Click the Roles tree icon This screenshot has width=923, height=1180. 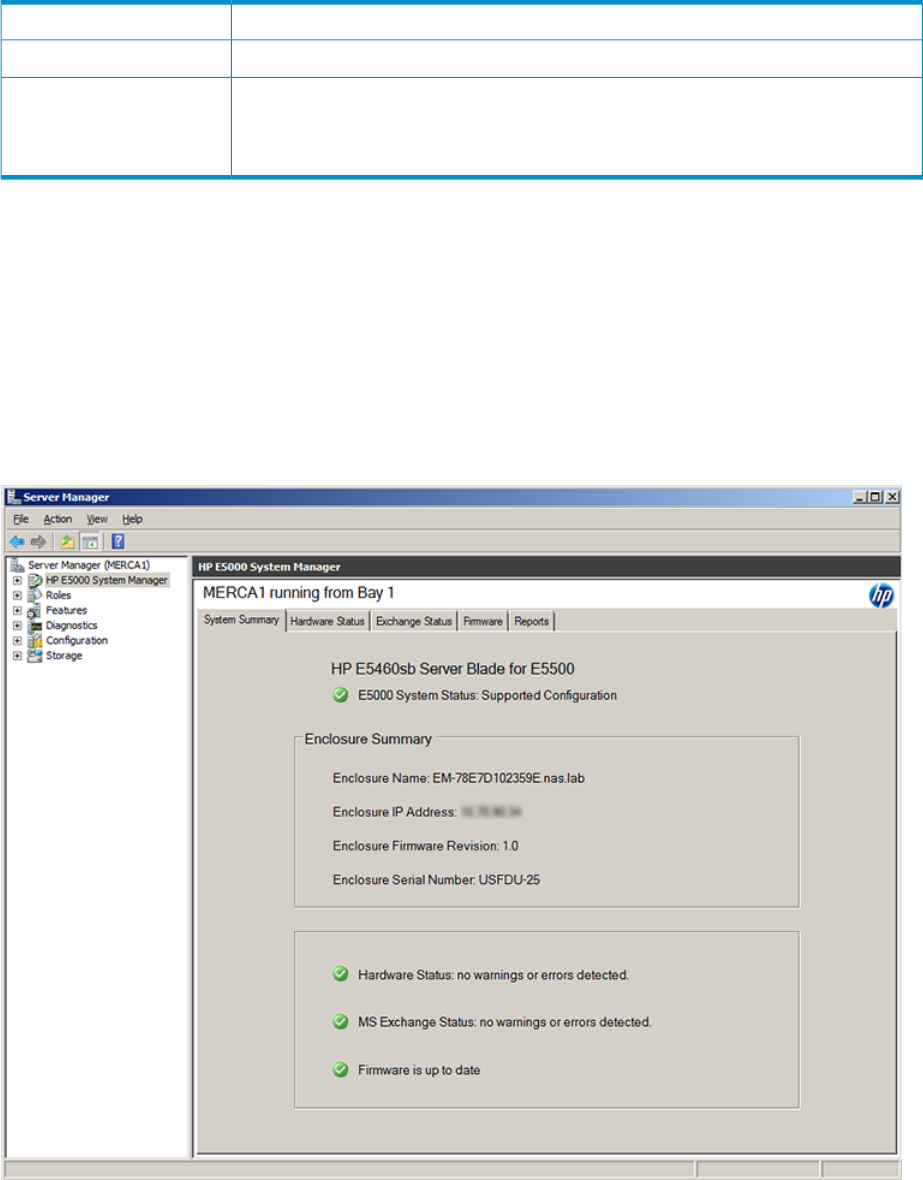click(x=35, y=595)
